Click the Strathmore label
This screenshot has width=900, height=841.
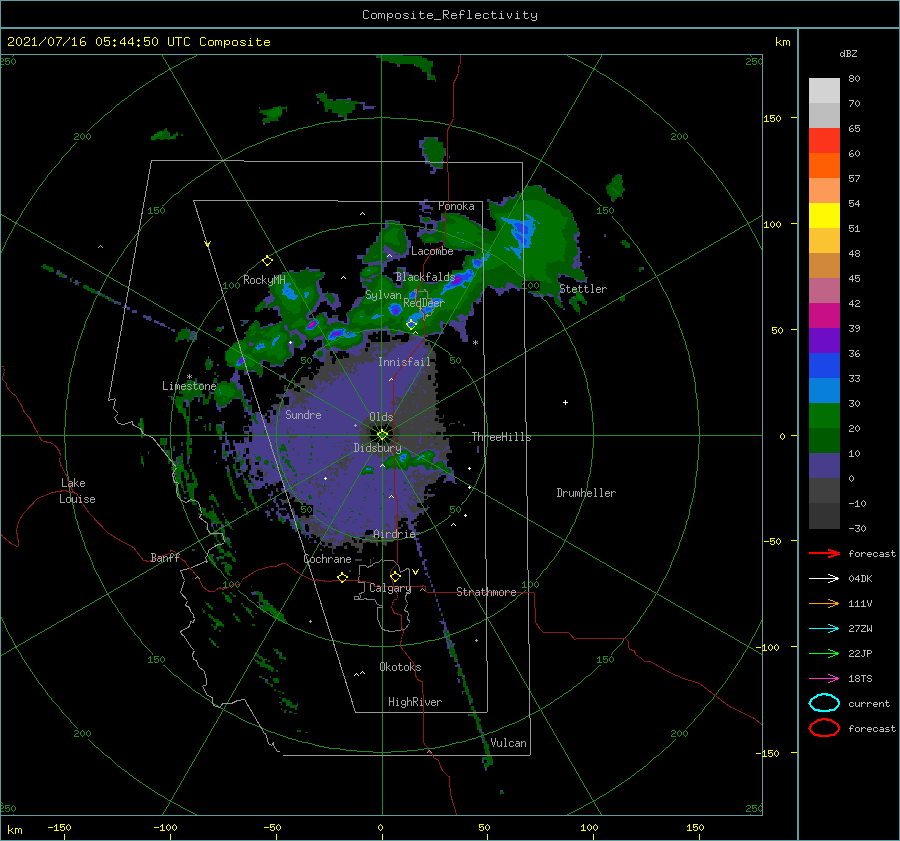tap(486, 592)
